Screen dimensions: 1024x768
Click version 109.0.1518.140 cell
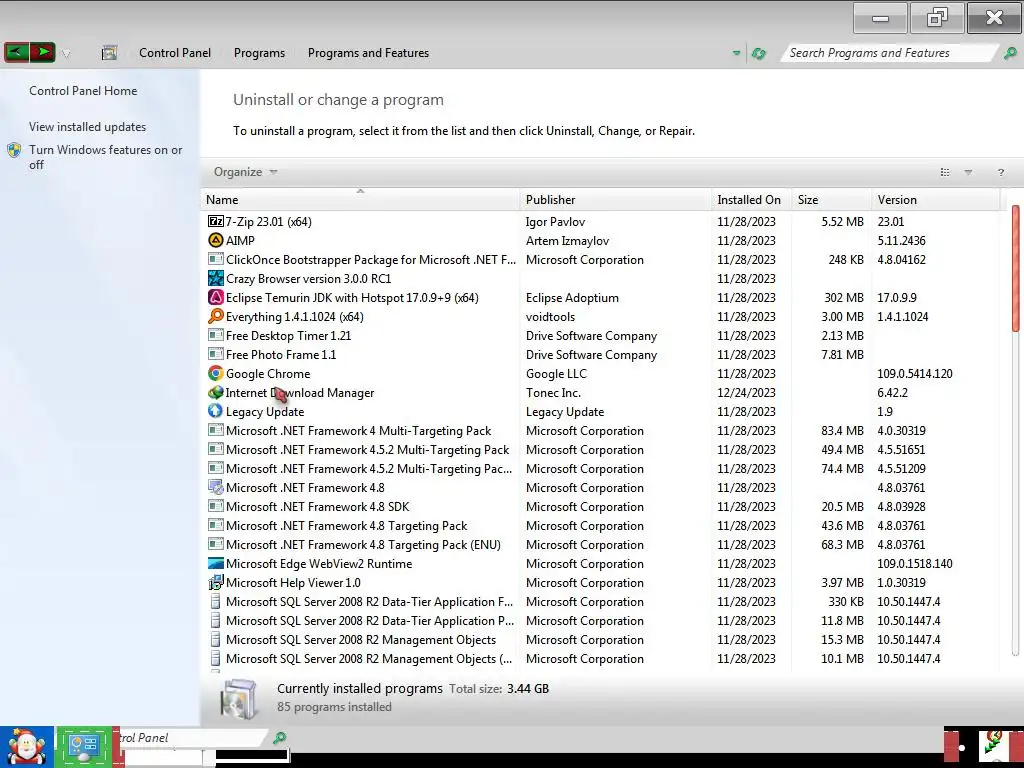tap(914, 563)
